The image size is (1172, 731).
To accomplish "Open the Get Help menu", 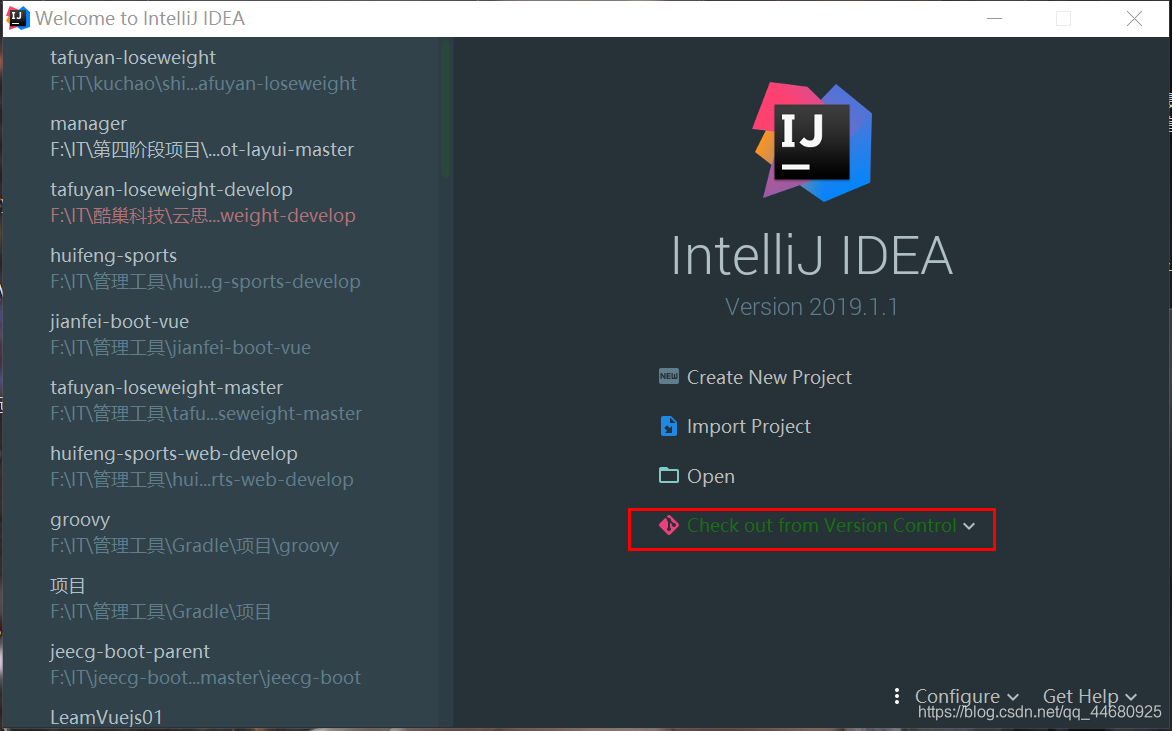I will [x=1080, y=696].
